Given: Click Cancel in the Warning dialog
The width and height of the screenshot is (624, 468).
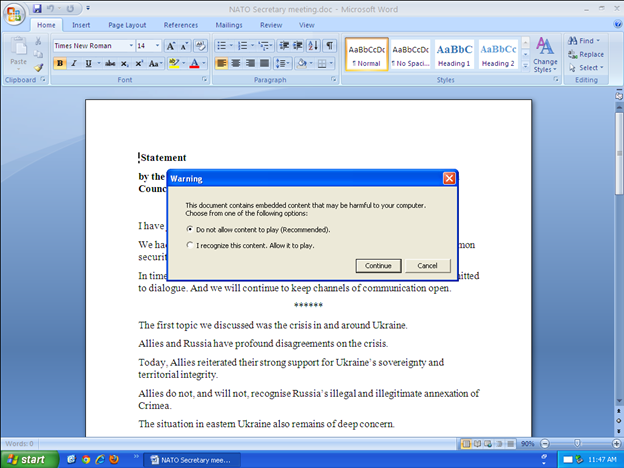Looking at the screenshot, I should click(x=427, y=265).
